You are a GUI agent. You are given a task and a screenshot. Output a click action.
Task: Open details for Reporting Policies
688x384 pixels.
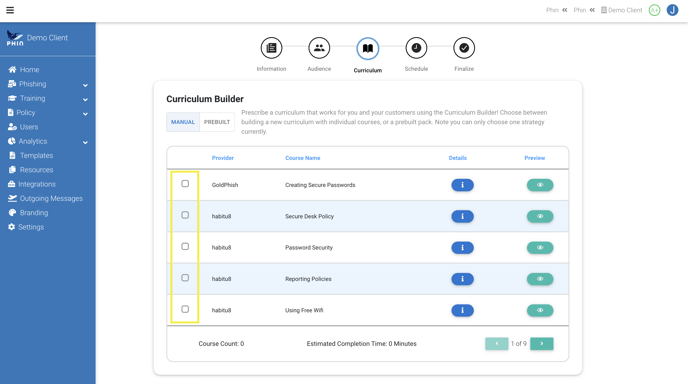[462, 279]
